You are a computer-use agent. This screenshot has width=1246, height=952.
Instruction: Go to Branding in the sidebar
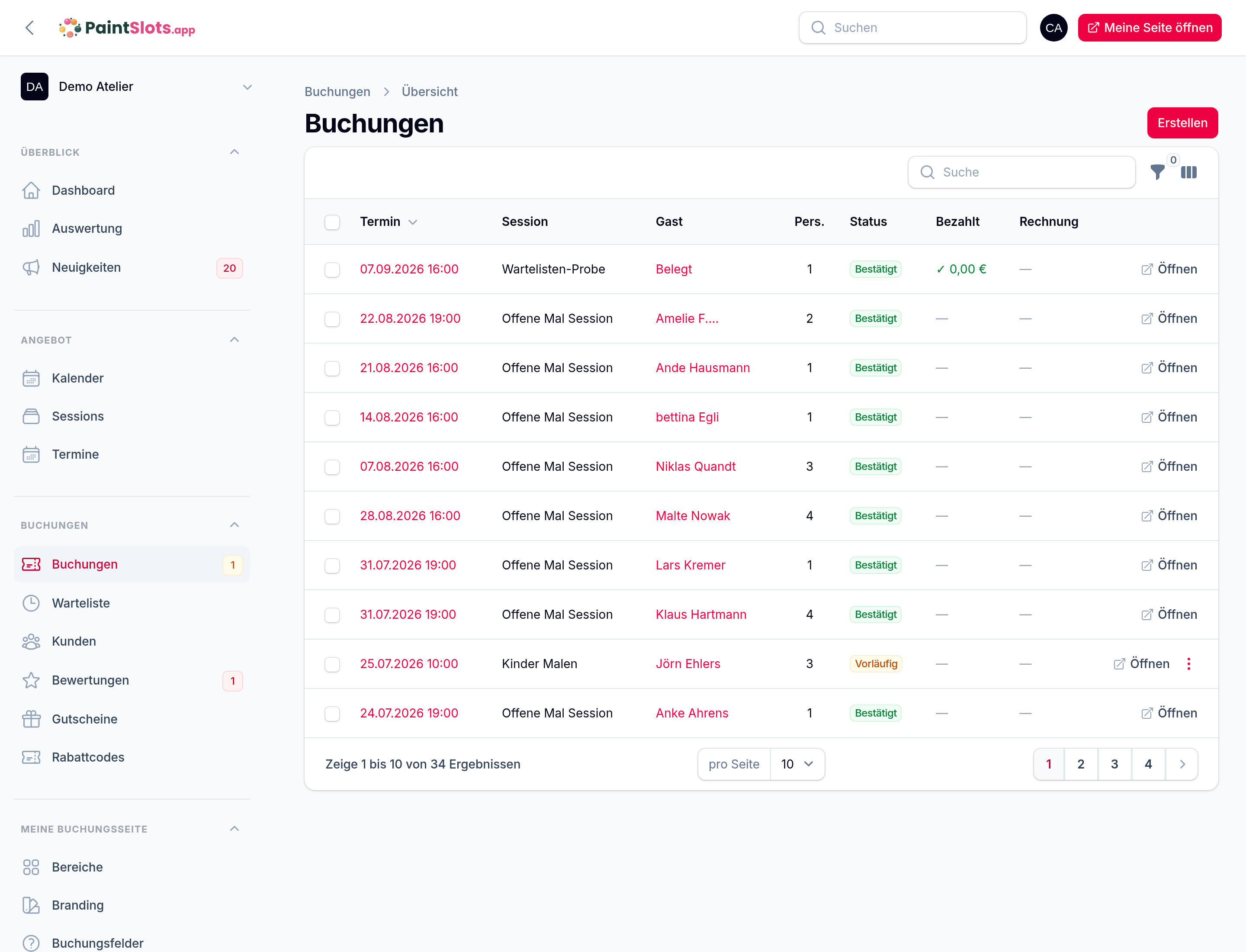coord(132,906)
